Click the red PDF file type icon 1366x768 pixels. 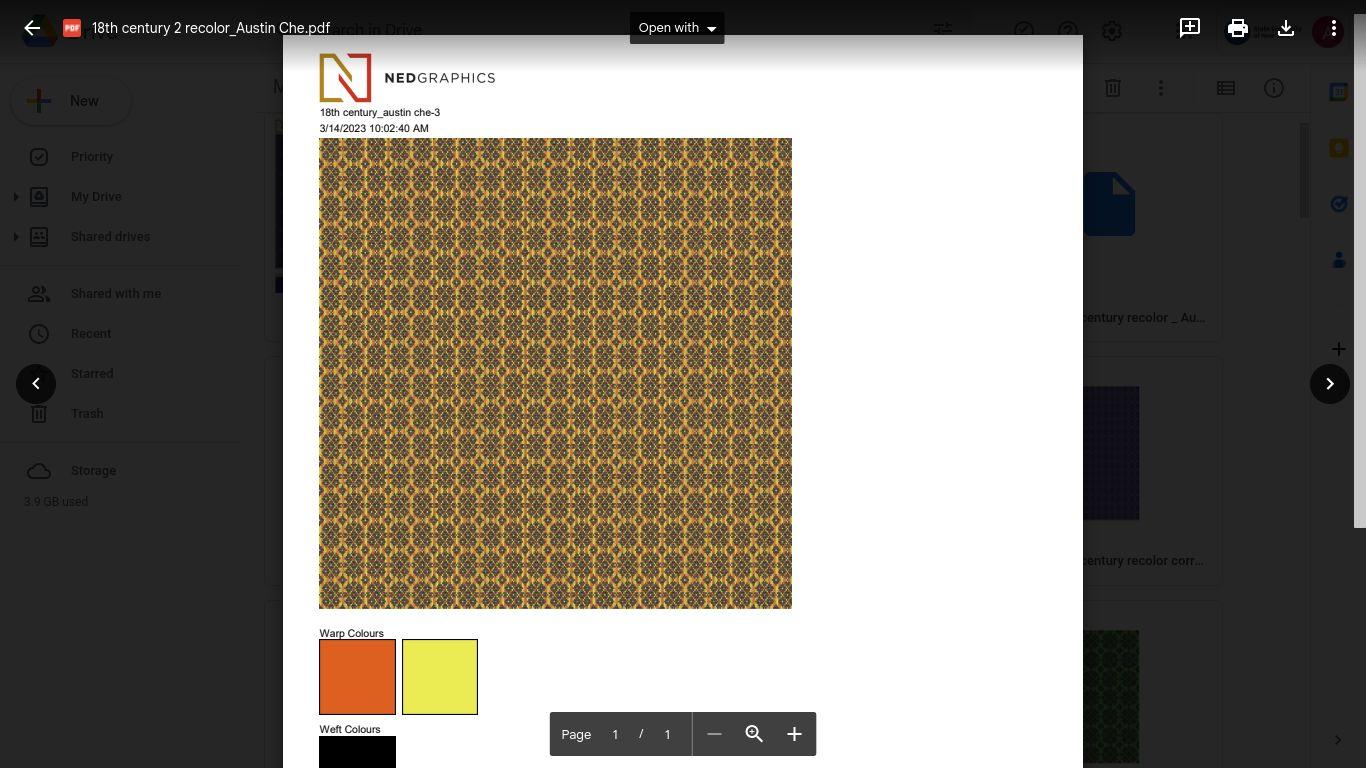72,28
